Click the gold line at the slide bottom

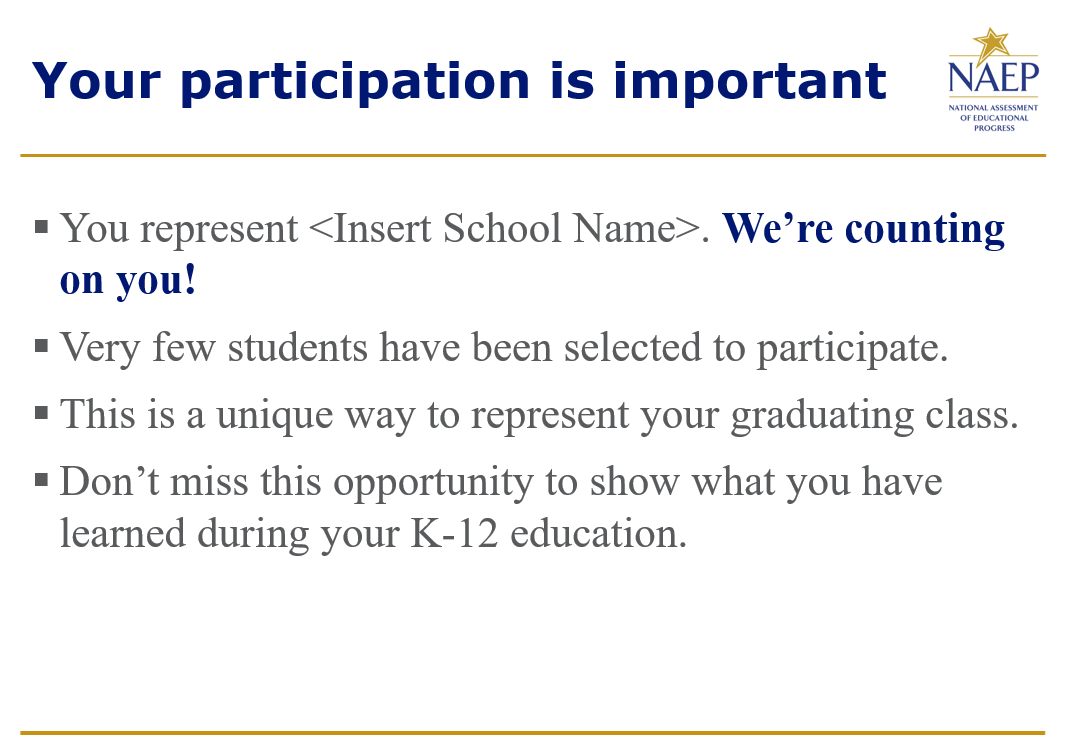pos(532,733)
